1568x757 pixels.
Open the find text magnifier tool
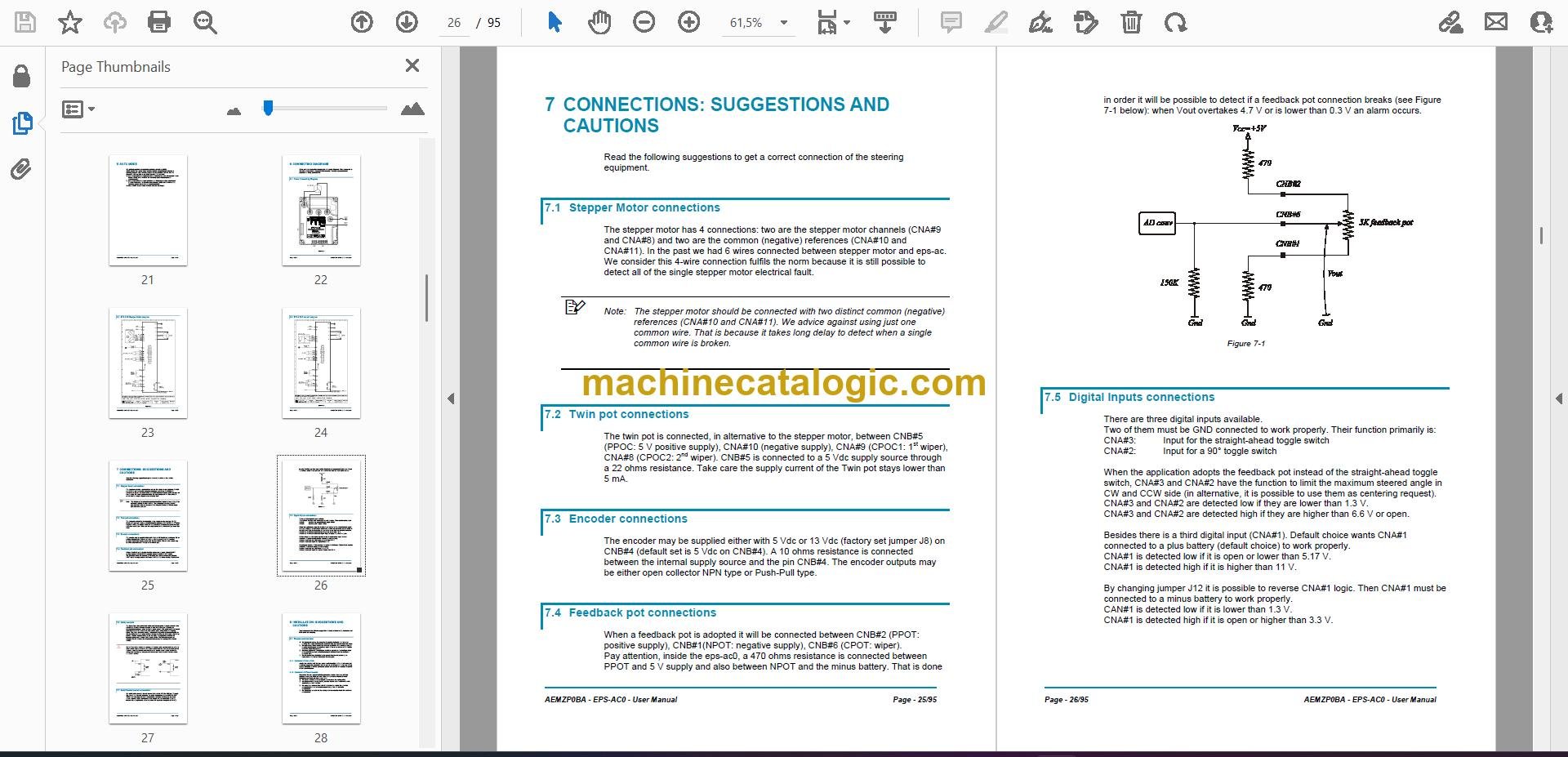pos(205,22)
